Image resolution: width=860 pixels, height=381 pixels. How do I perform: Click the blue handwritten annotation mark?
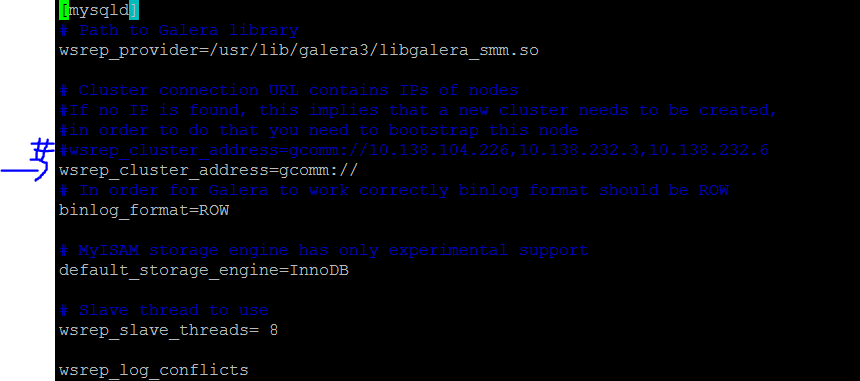click(29, 160)
